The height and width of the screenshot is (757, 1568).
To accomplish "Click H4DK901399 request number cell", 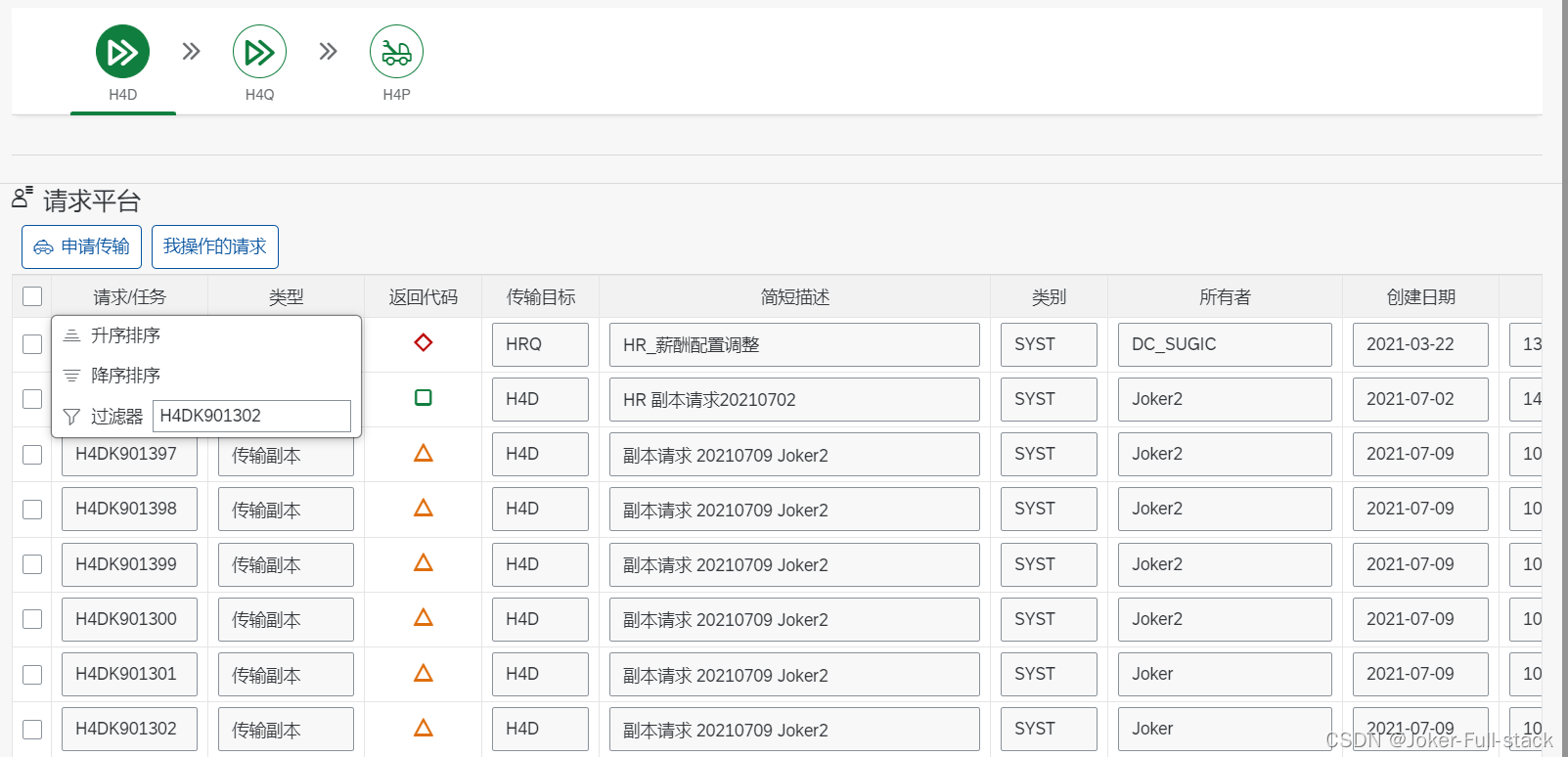I will pos(130,564).
